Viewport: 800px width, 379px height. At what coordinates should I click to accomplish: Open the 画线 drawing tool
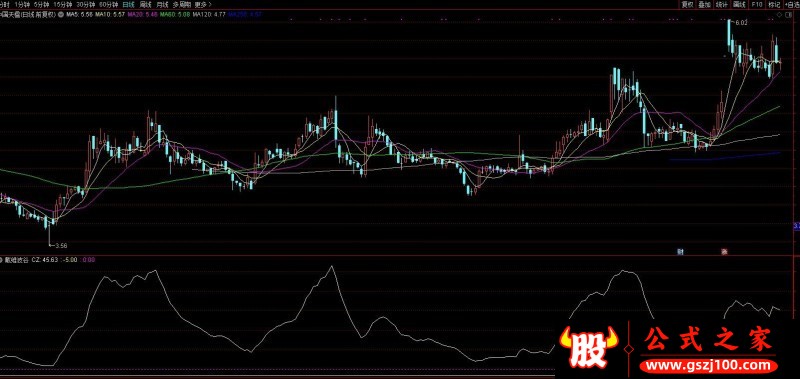tap(738, 5)
